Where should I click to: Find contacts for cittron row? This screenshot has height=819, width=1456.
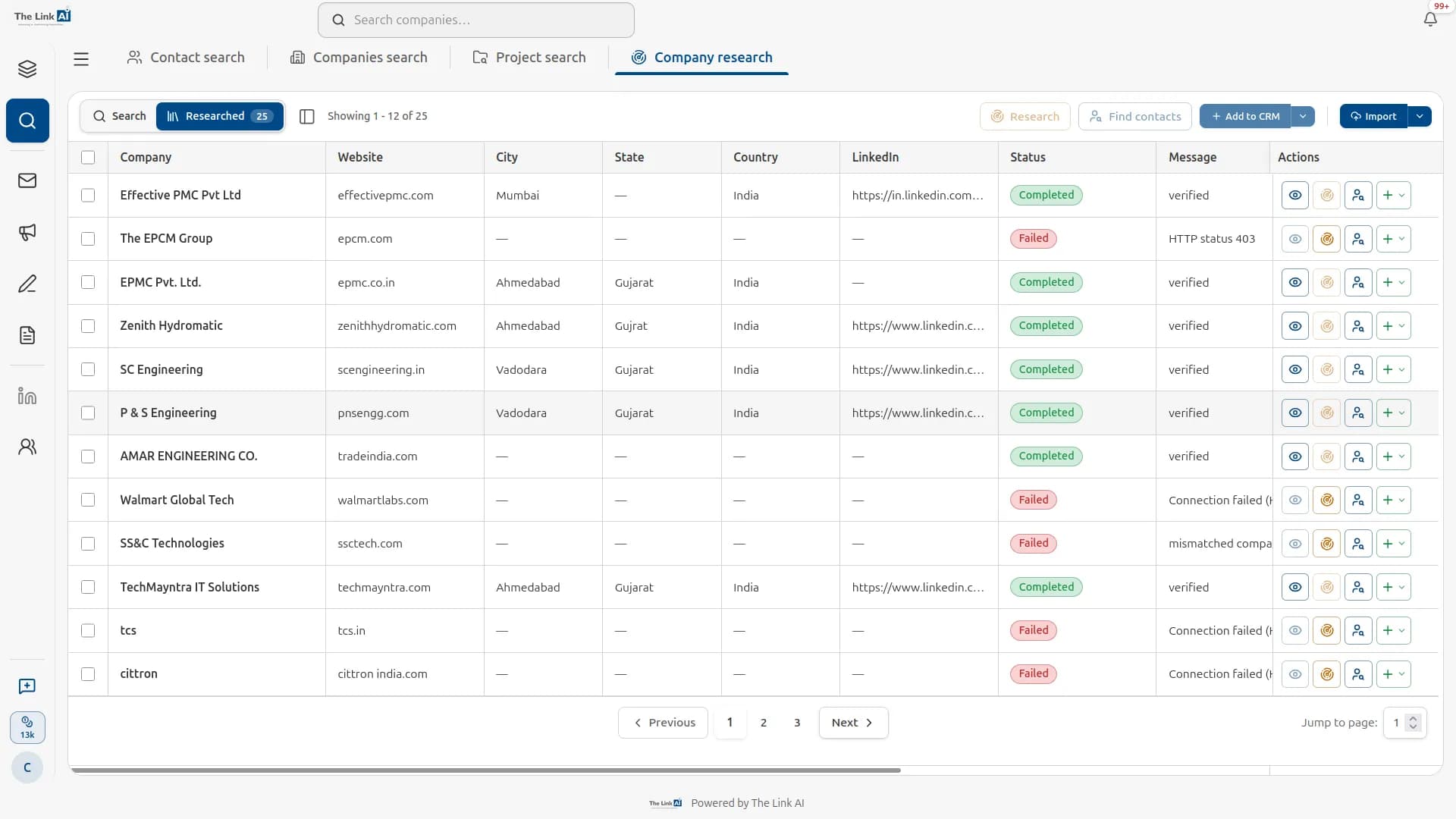tap(1358, 674)
